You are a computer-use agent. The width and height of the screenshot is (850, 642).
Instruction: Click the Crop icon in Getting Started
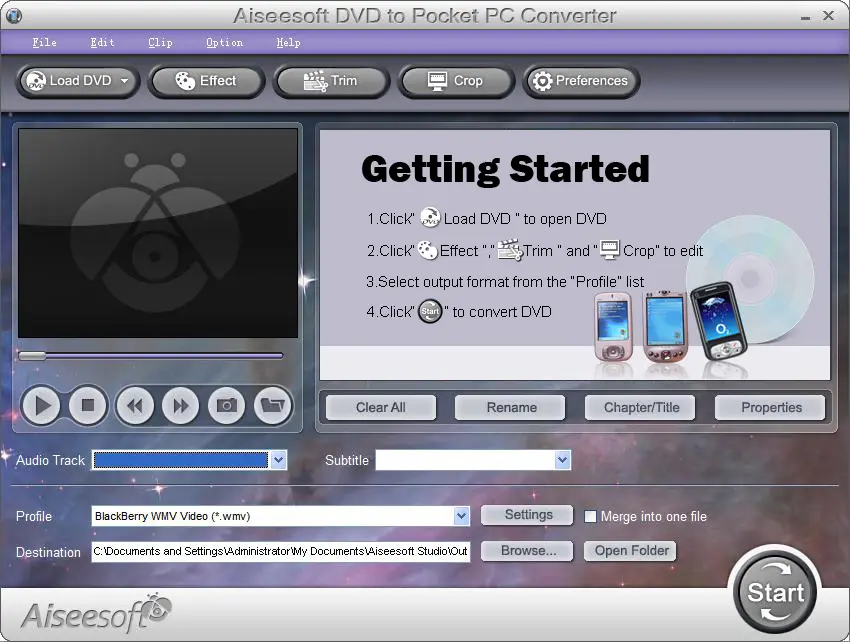click(x=609, y=249)
